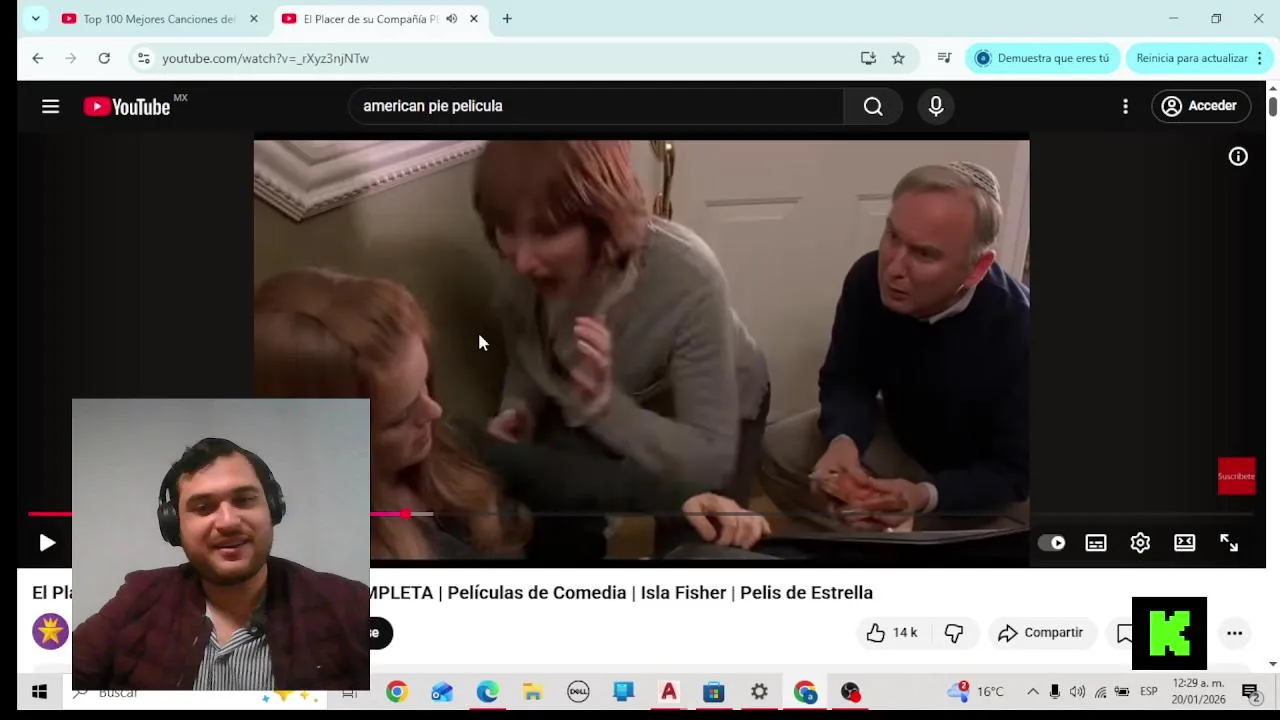This screenshot has width=1280, height=720.
Task: Dislike the video
Action: (954, 633)
